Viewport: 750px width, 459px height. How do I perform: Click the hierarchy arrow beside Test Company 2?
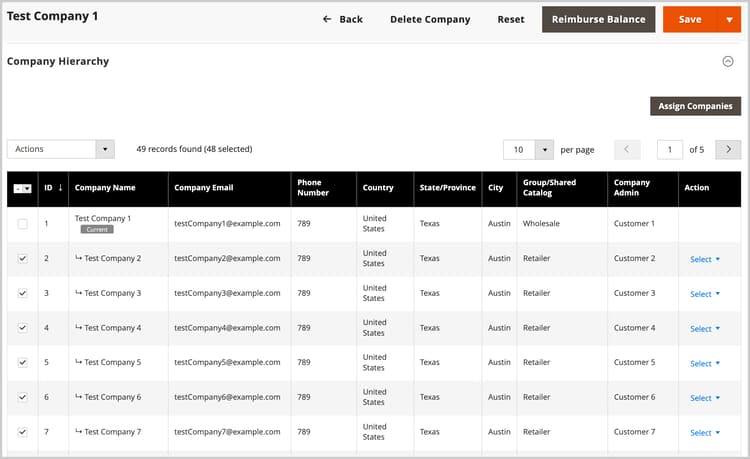tap(78, 258)
